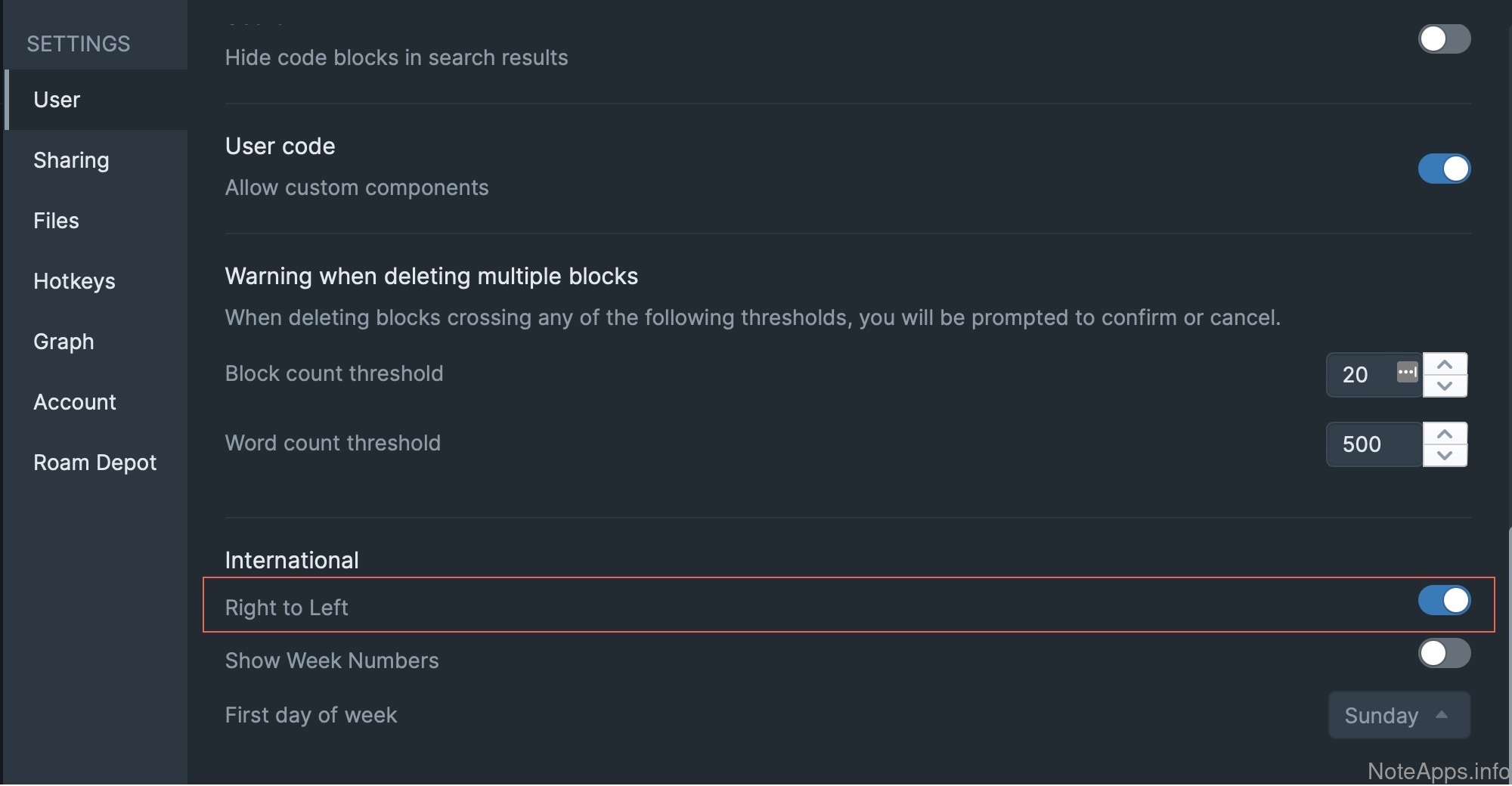Image resolution: width=1512 pixels, height=786 pixels.
Task: Open Account settings section
Action: 75,402
